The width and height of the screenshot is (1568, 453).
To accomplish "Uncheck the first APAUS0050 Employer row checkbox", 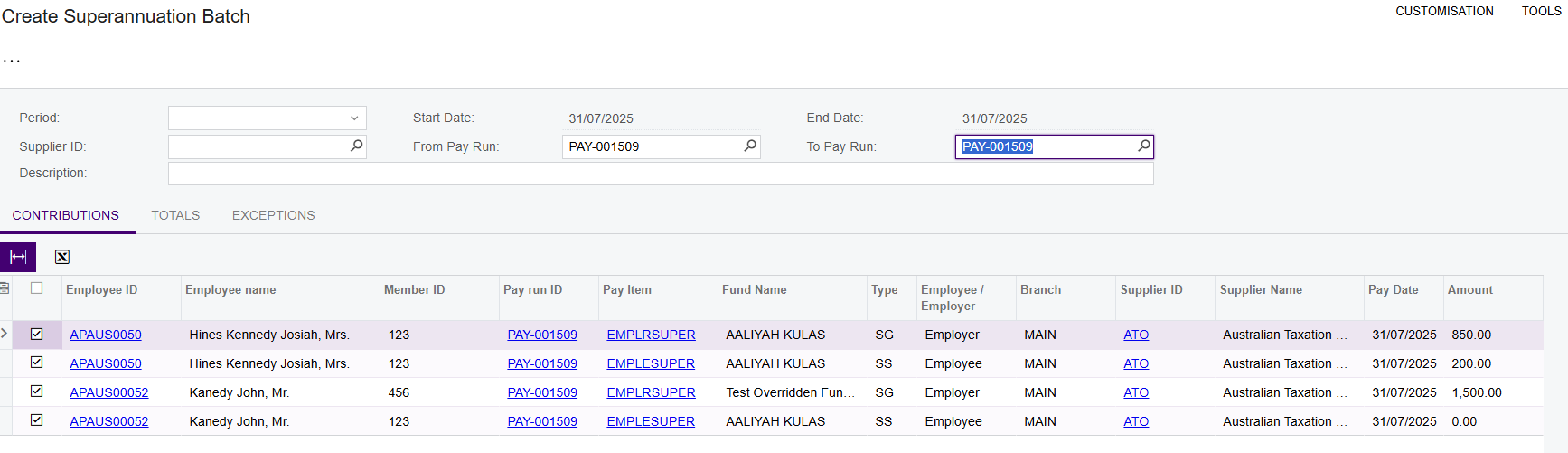I will point(37,334).
